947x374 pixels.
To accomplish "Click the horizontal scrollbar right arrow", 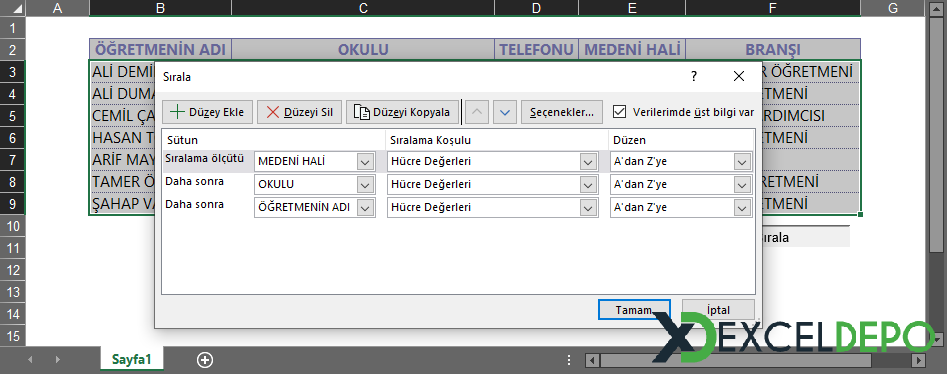I will tap(919, 360).
